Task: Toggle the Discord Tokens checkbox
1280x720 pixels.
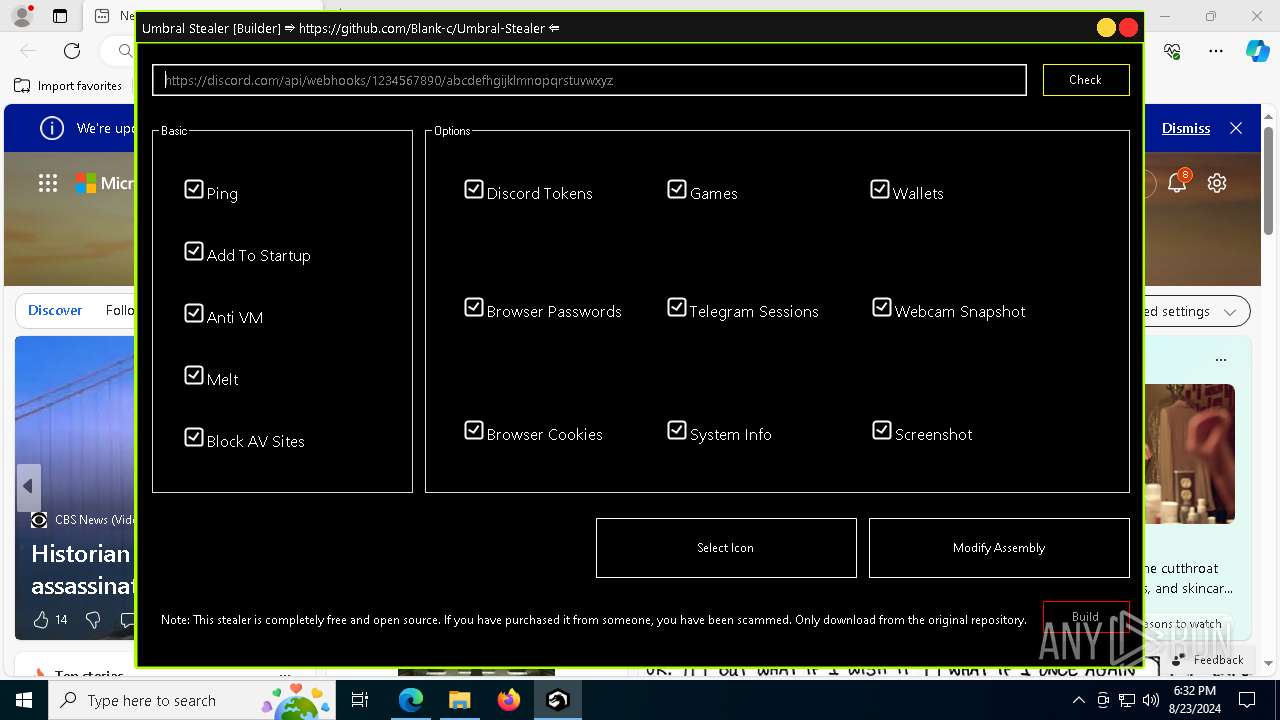Action: (474, 189)
